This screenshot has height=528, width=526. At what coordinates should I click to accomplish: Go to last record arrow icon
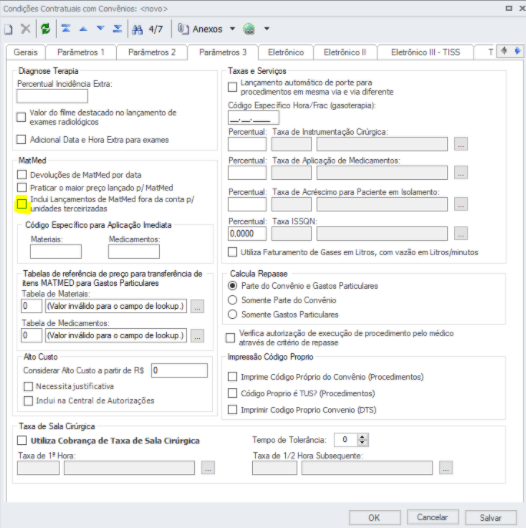coord(117,29)
